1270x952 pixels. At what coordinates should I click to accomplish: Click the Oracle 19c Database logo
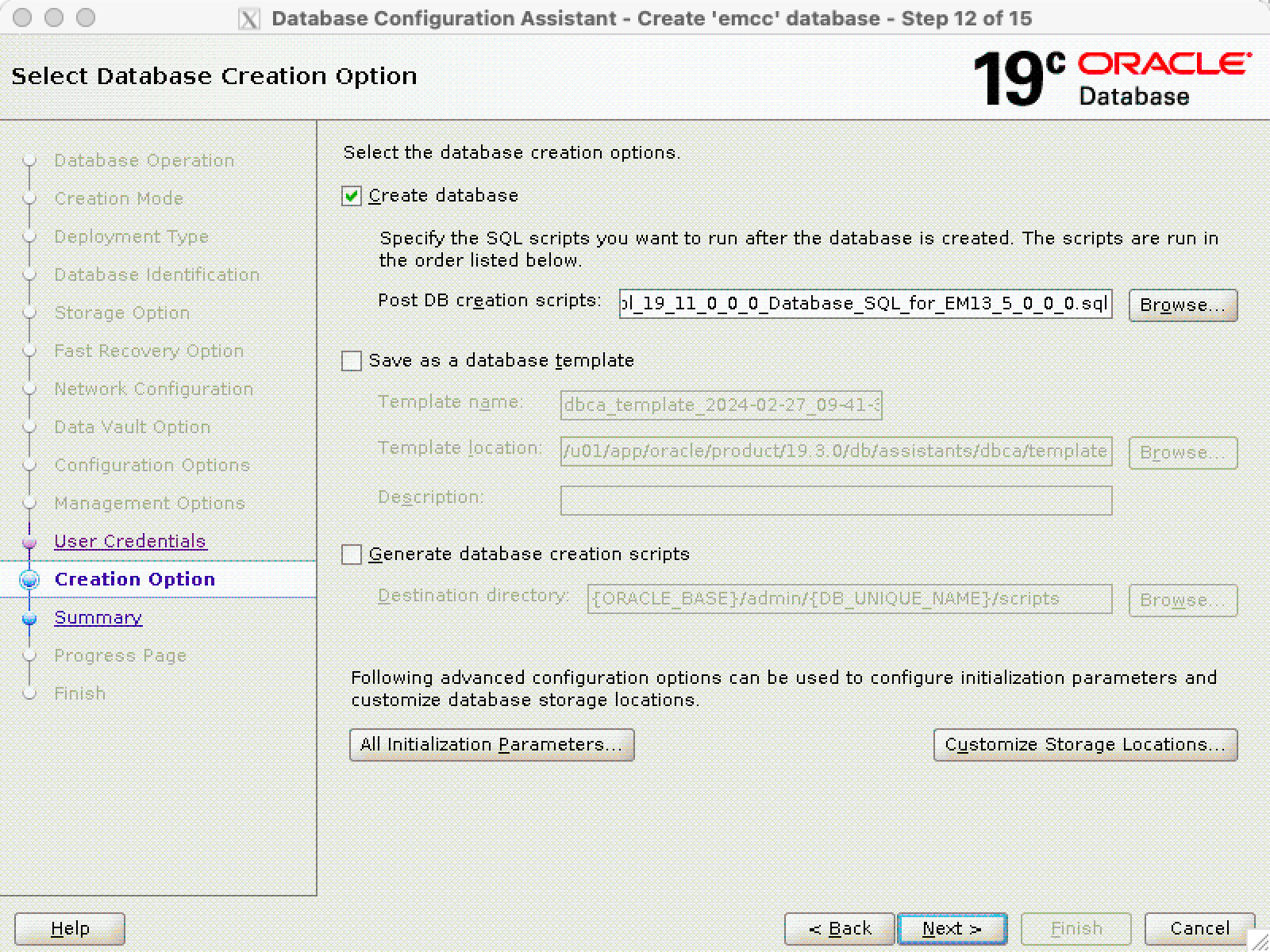pos(1111,78)
